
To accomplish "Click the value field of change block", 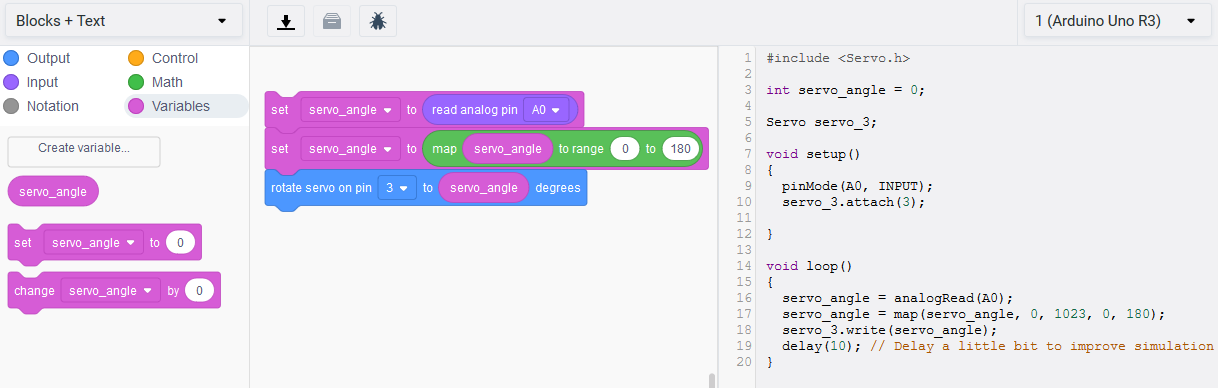I will point(199,290).
